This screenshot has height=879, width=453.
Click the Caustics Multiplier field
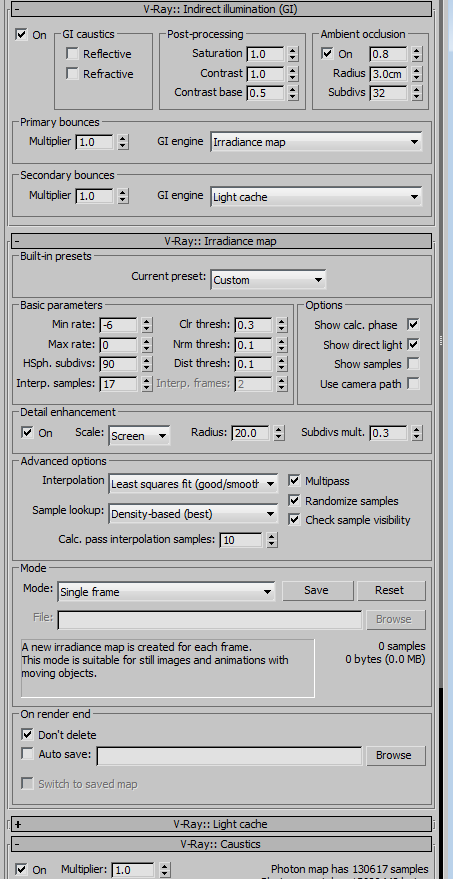(132, 870)
